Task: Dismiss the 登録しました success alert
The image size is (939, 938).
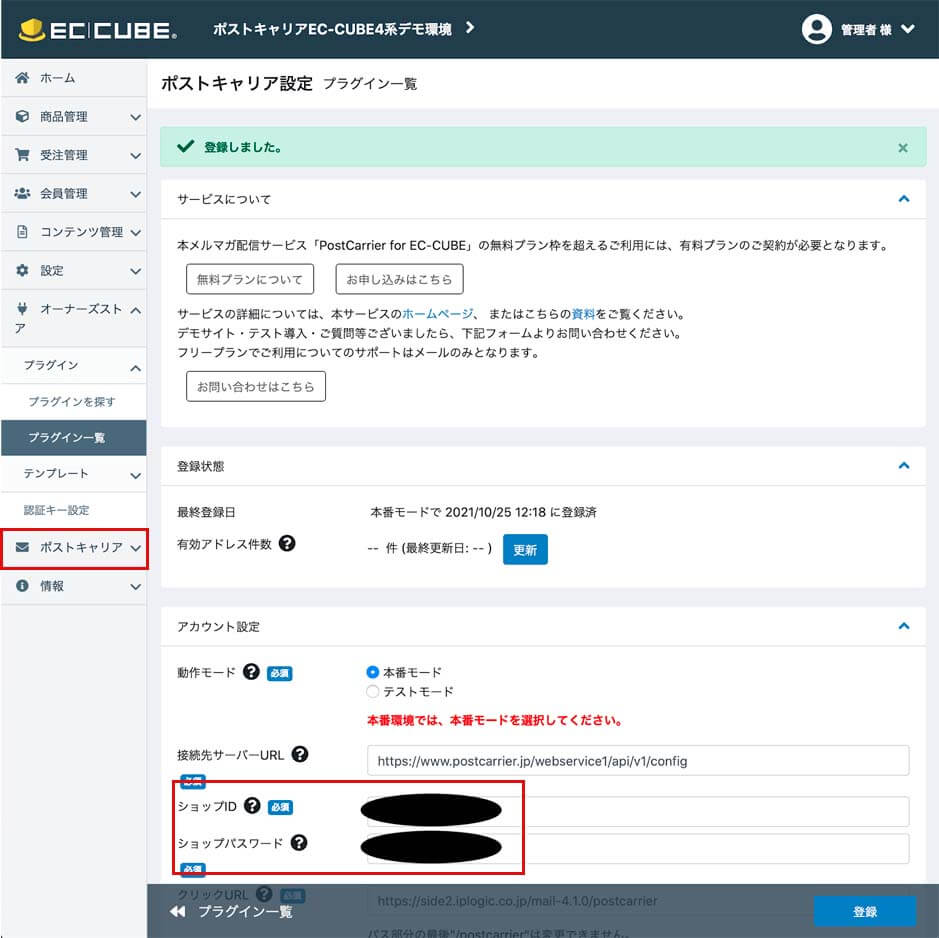Action: [x=903, y=148]
